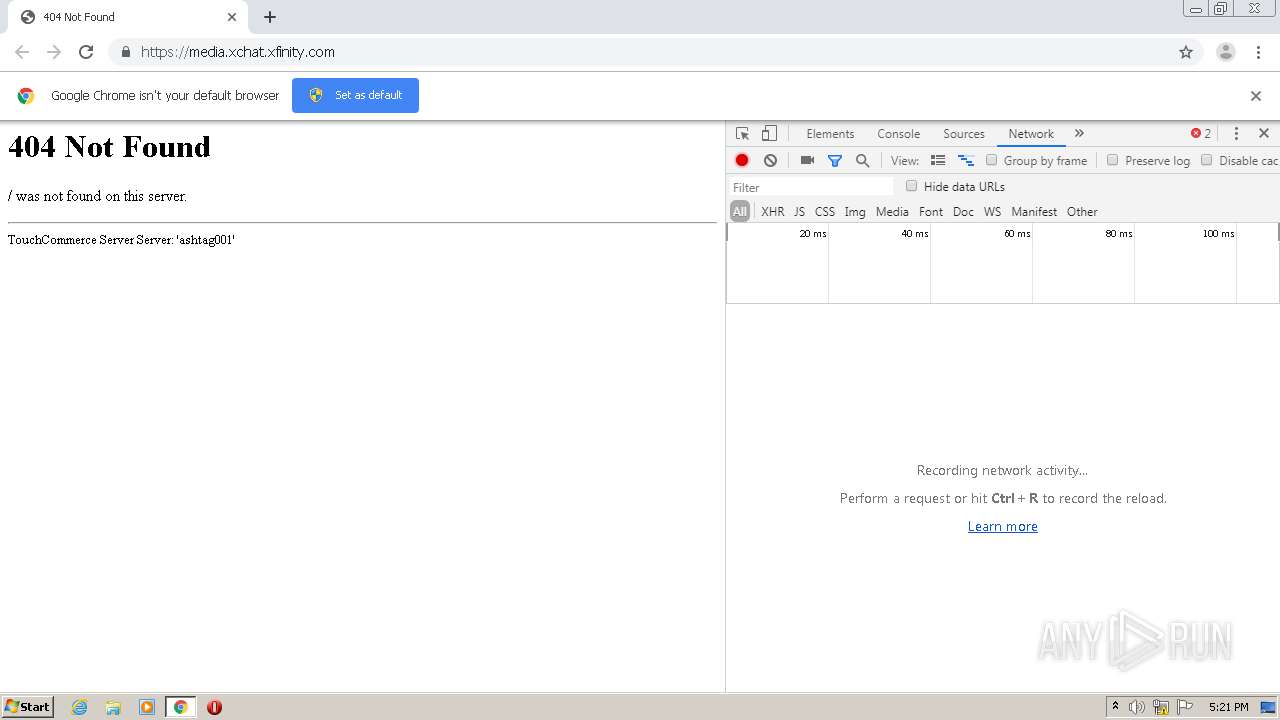The width and height of the screenshot is (1280, 720).
Task: Filter requests by XHR
Action: pos(773,212)
